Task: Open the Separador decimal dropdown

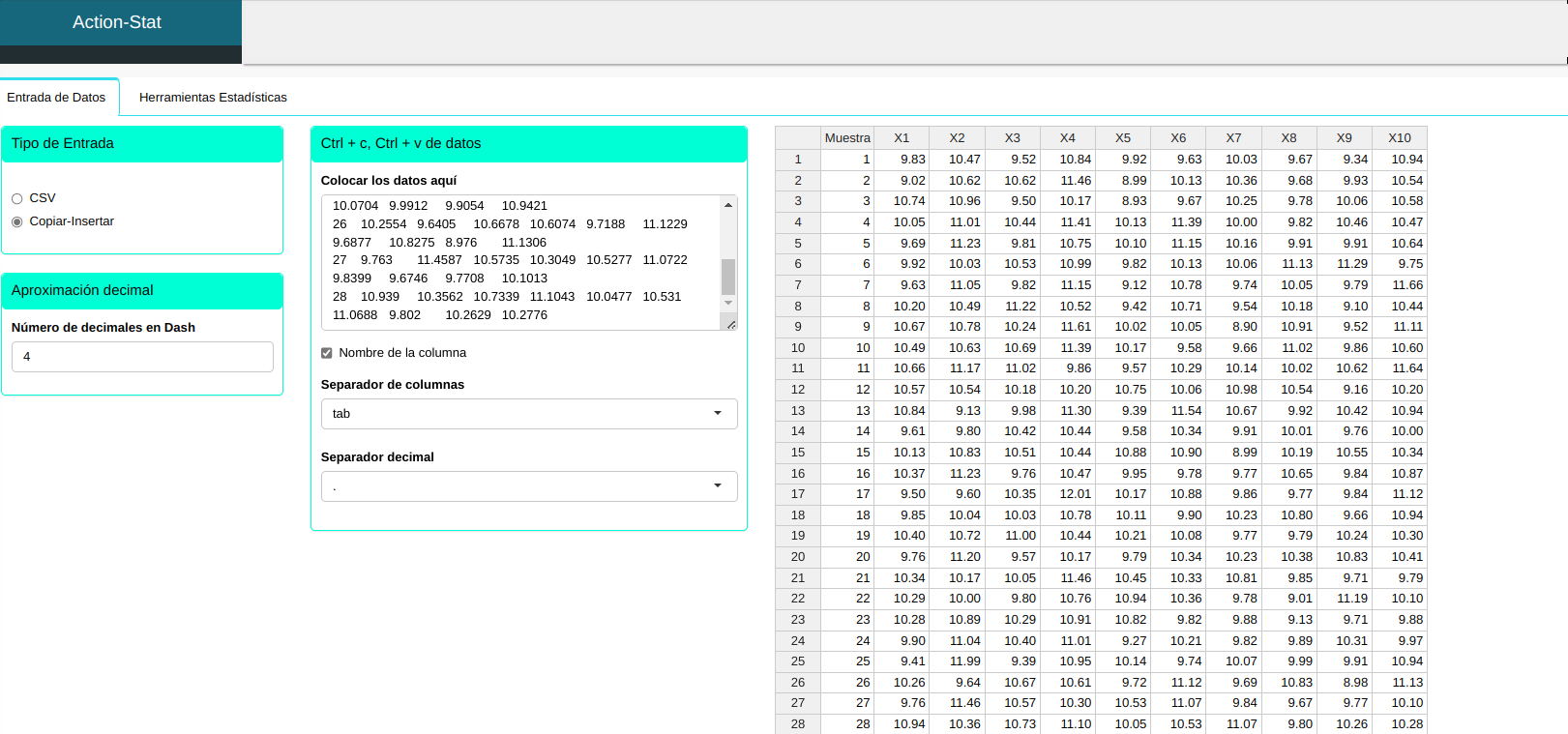Action: [x=528, y=486]
